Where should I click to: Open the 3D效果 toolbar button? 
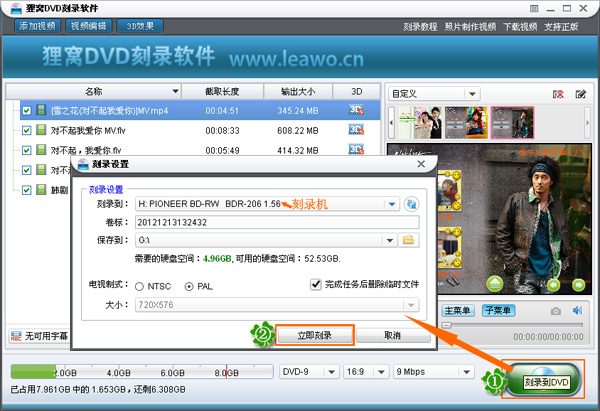[x=140, y=26]
